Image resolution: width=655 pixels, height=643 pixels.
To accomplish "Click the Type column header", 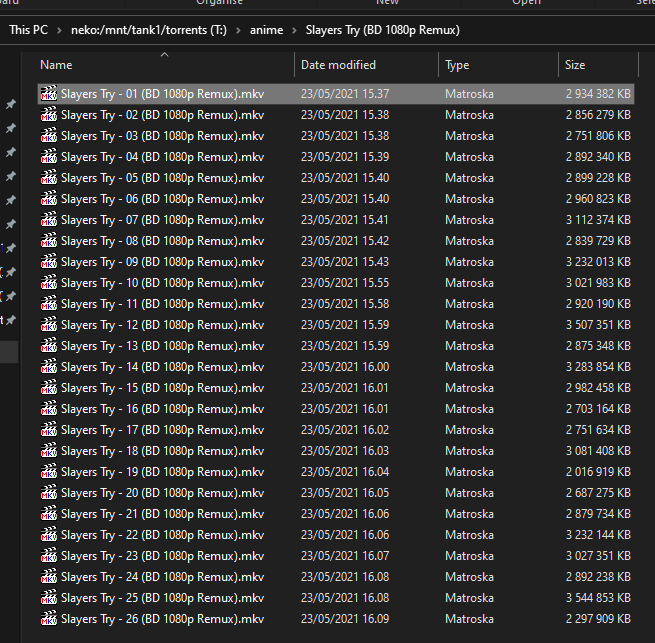I will click(457, 65).
